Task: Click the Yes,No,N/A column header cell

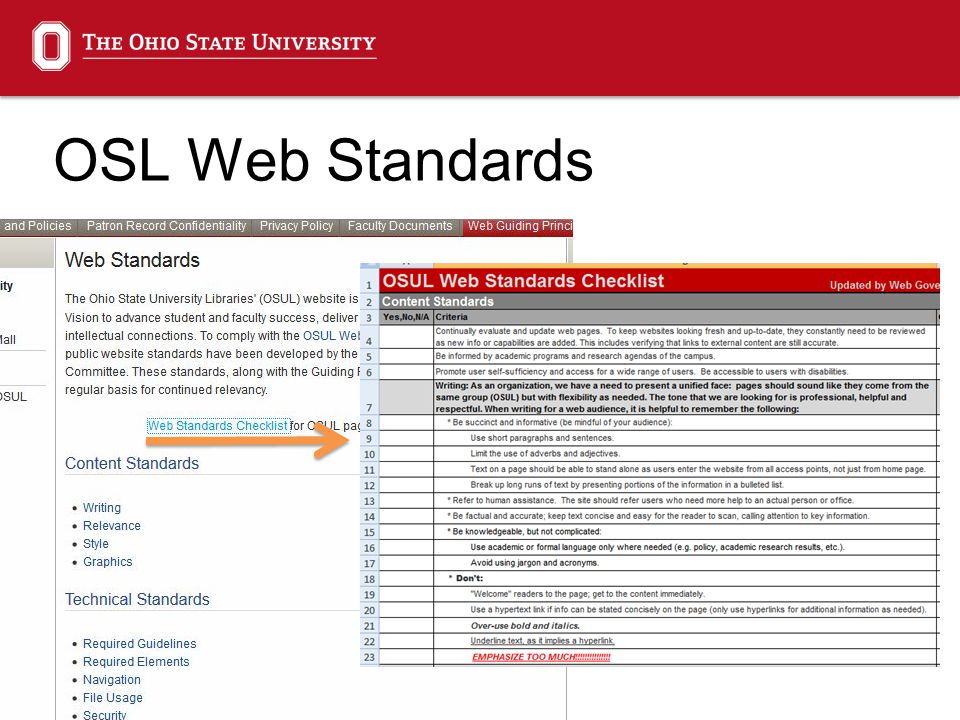Action: (406, 317)
